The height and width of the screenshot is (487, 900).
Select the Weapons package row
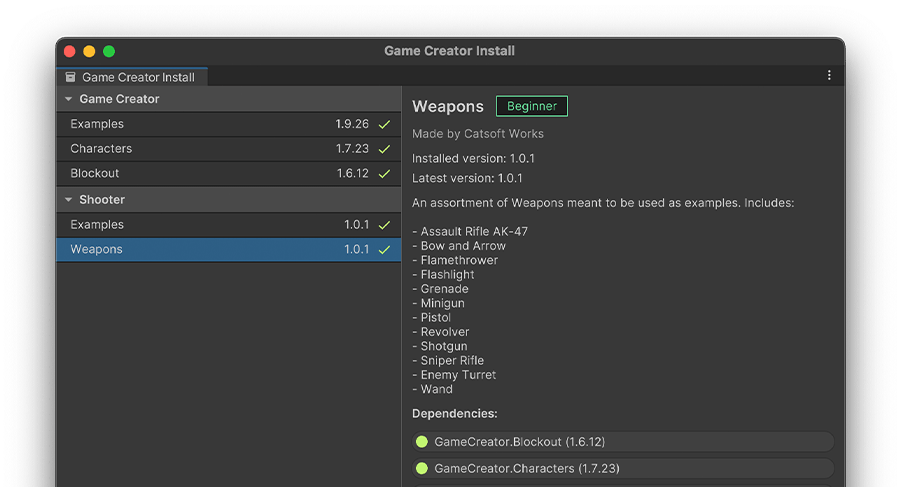[x=228, y=249]
